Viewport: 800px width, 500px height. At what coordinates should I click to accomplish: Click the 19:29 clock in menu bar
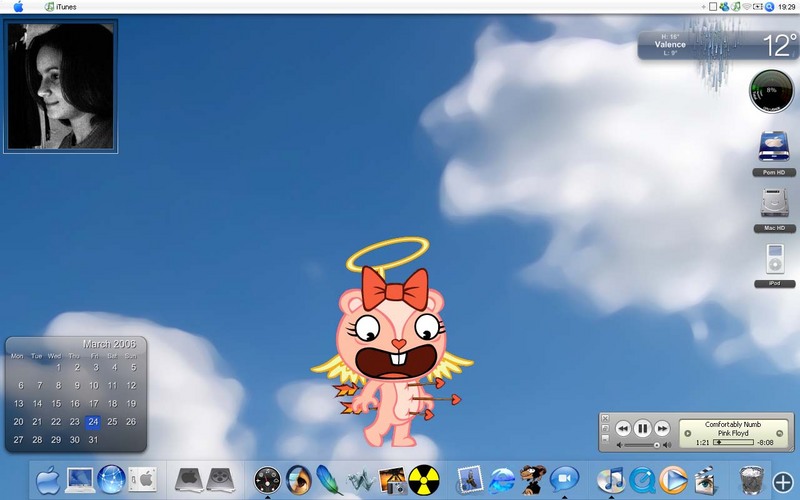point(787,7)
